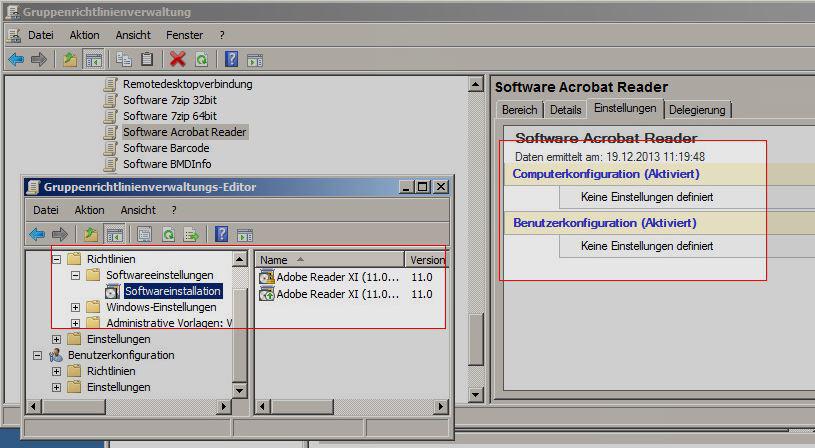
Task: Toggle console tree icon in main toolbar
Action: coord(94,60)
